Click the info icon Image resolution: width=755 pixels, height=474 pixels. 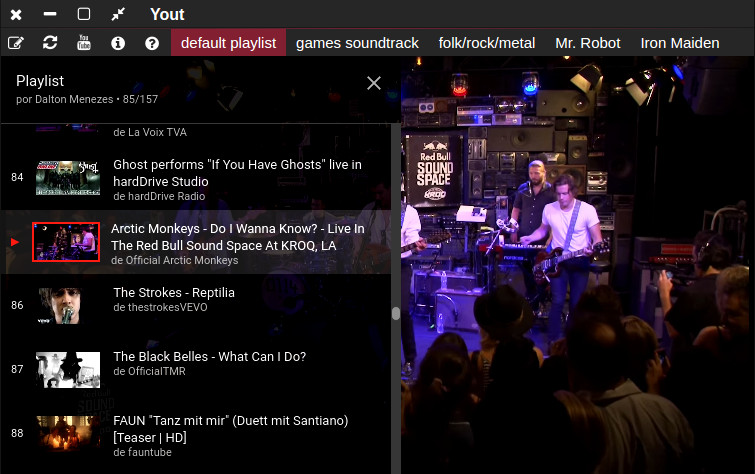(118, 43)
